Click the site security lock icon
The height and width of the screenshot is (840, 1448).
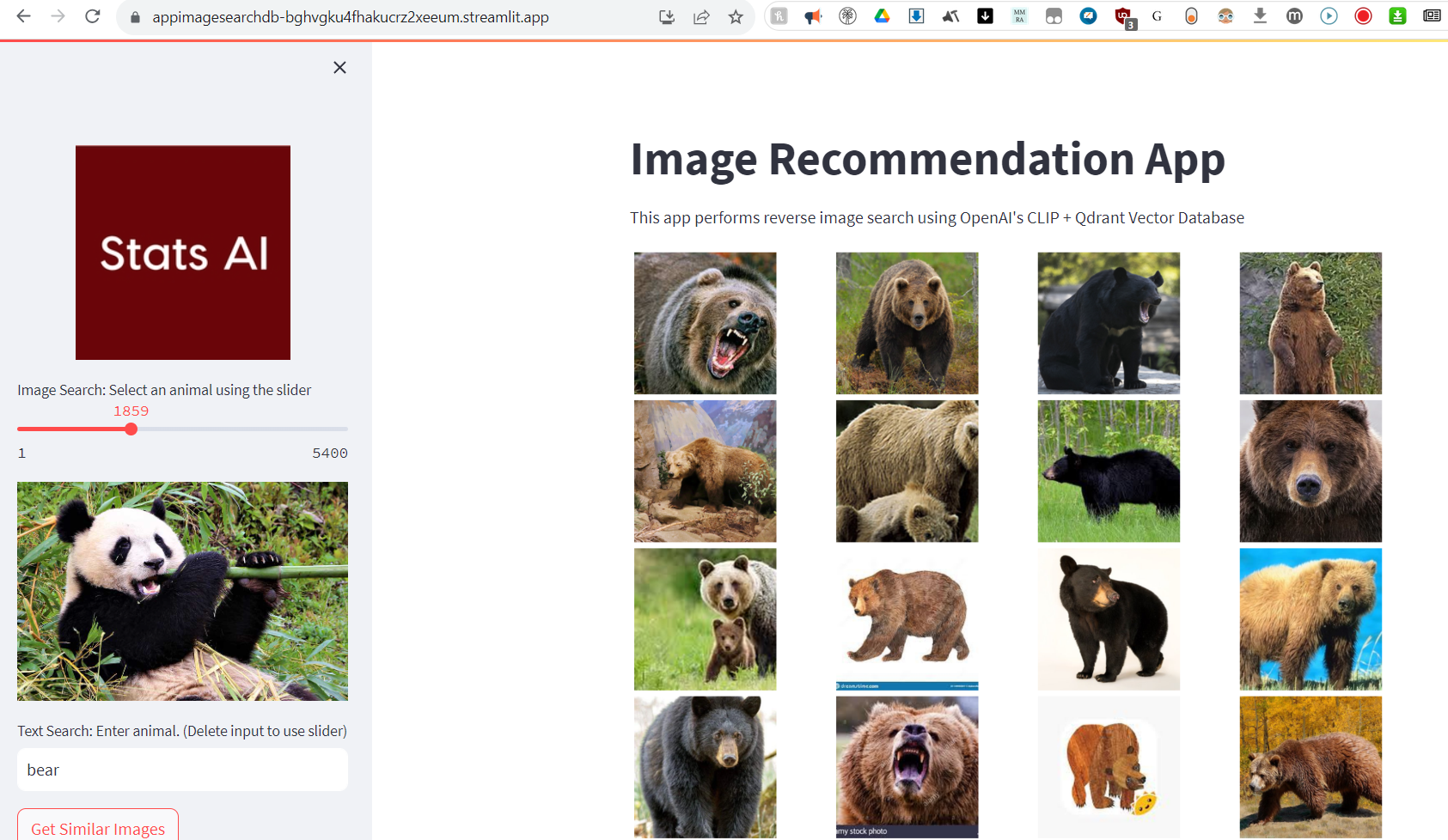[x=134, y=16]
